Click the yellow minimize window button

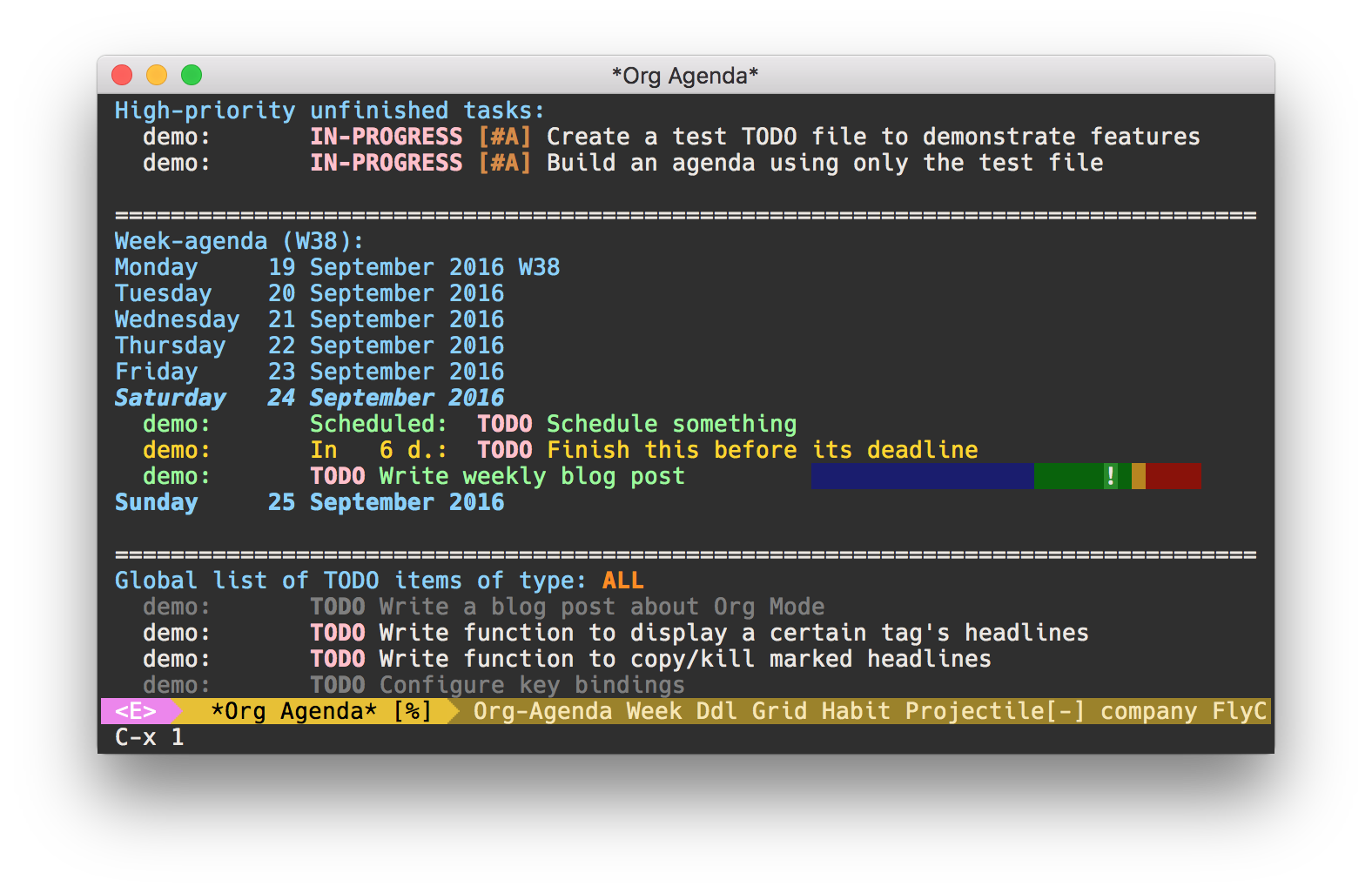(x=157, y=75)
